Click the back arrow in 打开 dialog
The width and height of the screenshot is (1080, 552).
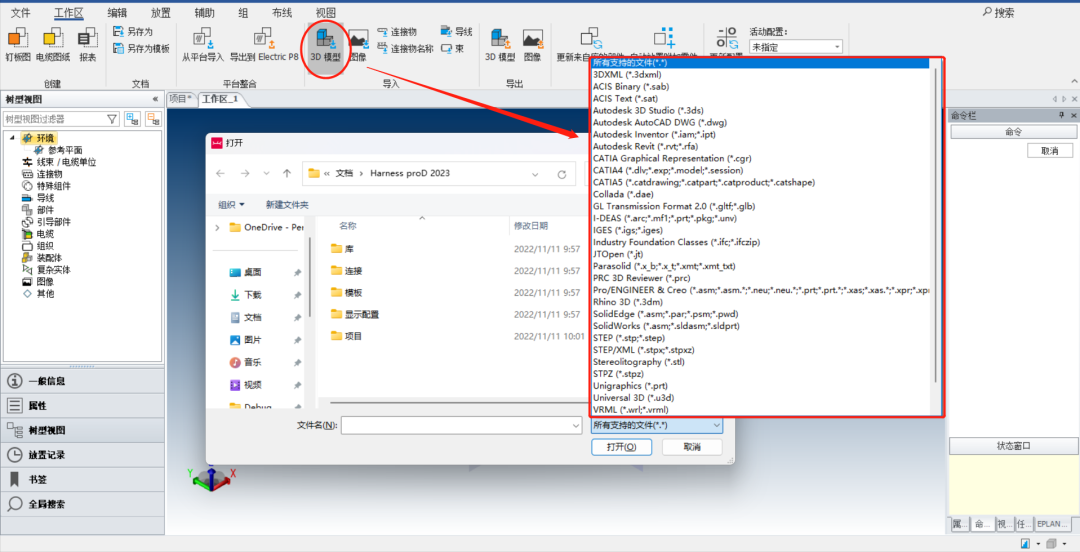coord(220,174)
